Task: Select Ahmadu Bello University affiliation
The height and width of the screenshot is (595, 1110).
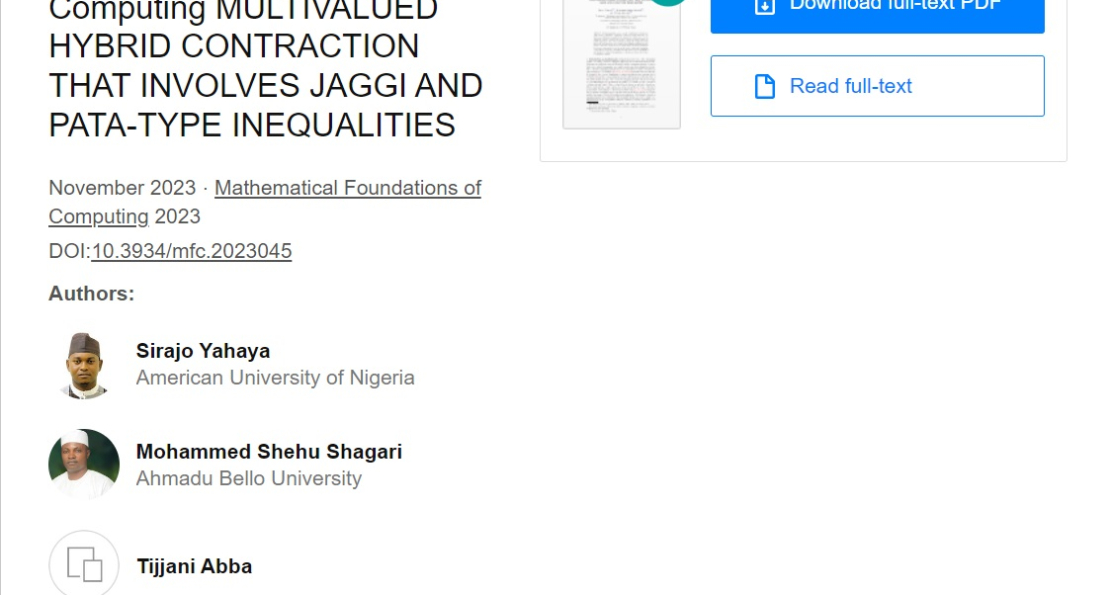Action: tap(249, 479)
